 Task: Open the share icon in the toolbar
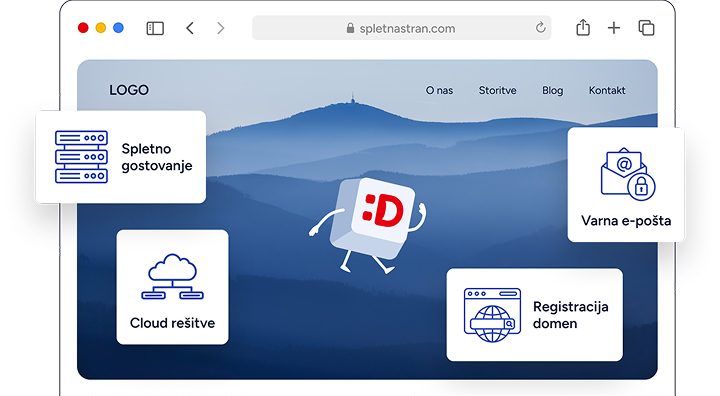pyautogui.click(x=583, y=27)
